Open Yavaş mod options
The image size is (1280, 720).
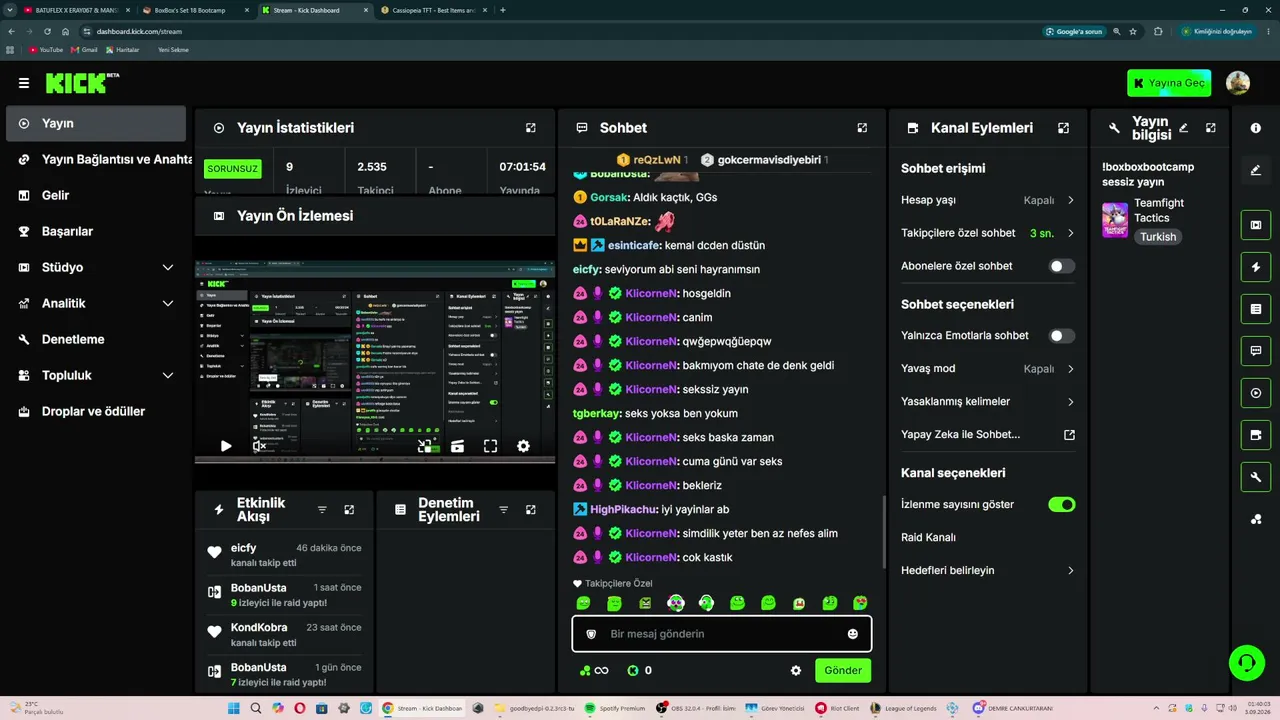[x=988, y=369]
